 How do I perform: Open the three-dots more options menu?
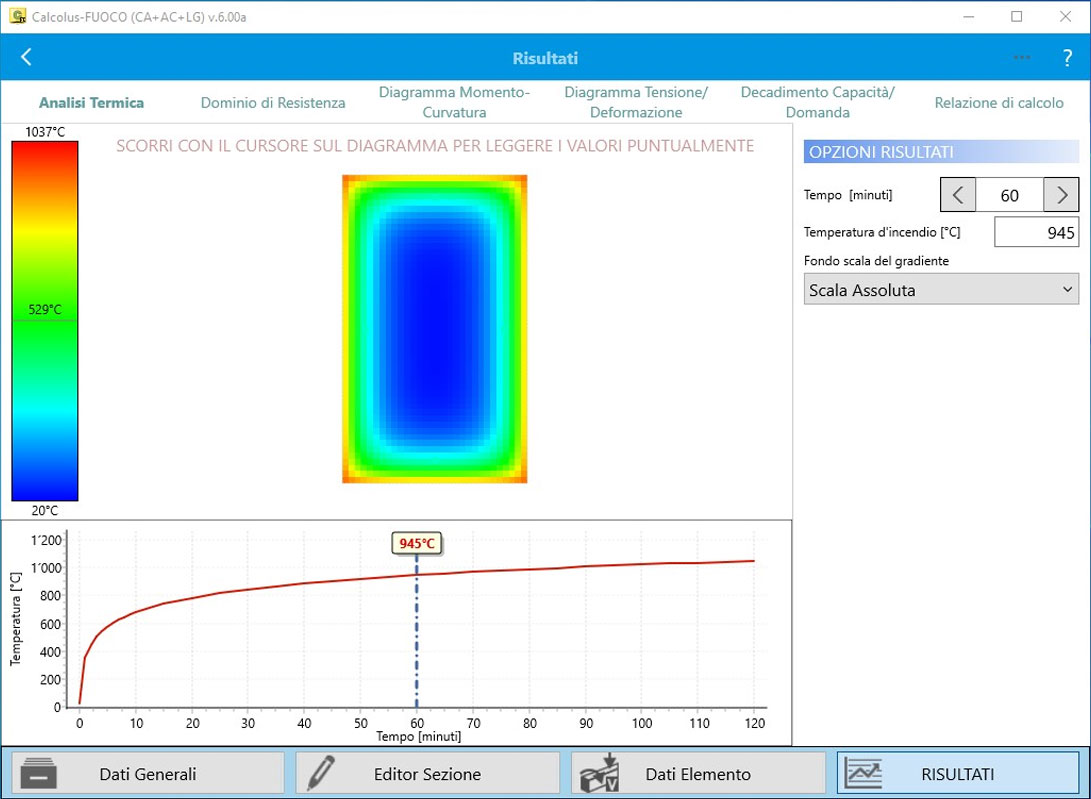click(1021, 58)
